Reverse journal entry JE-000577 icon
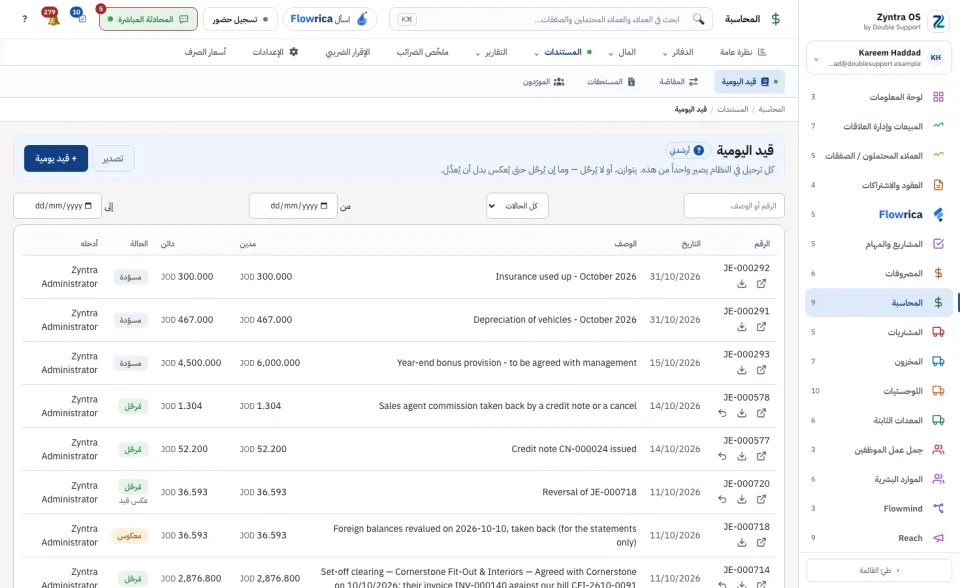 pyautogui.click(x=722, y=456)
